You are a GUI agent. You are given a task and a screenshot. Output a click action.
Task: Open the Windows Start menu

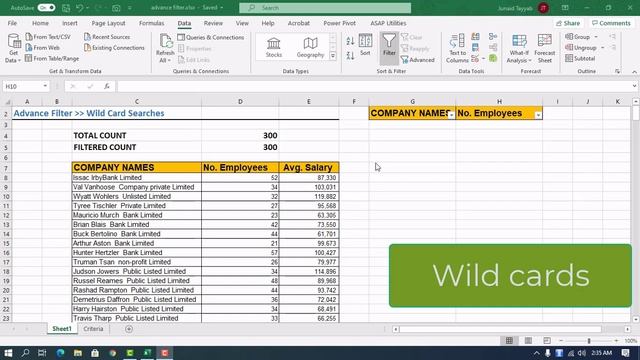point(8,353)
